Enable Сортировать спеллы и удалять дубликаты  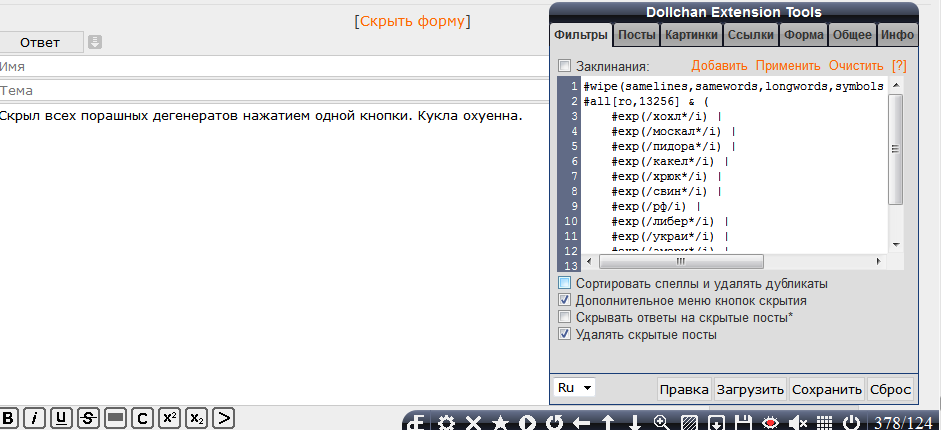click(x=564, y=283)
